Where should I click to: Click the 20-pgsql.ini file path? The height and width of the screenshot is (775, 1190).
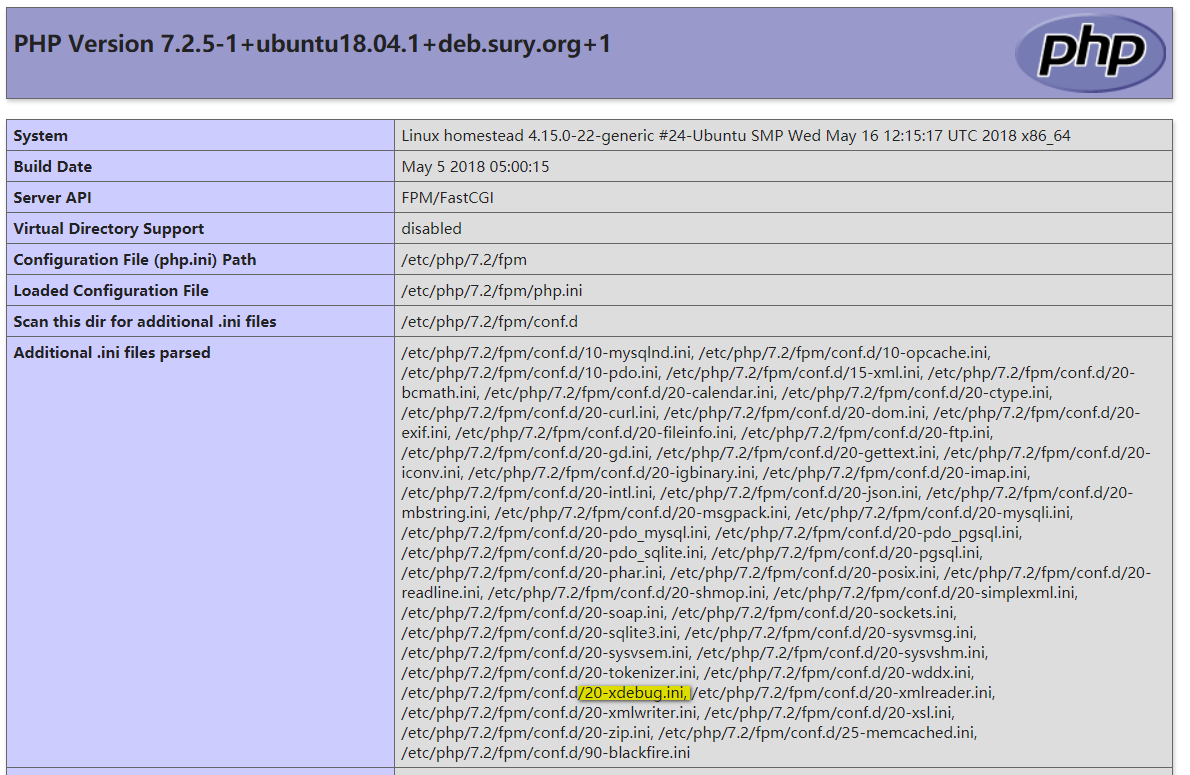(x=846, y=553)
